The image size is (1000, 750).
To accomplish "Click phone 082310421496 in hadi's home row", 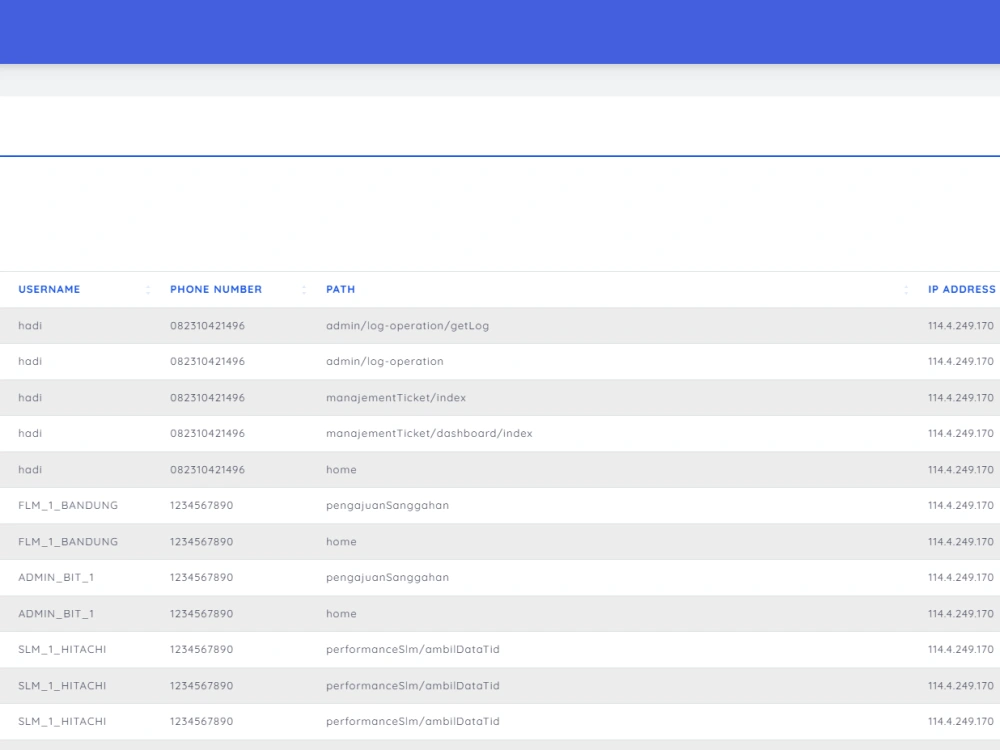I will coord(207,470).
